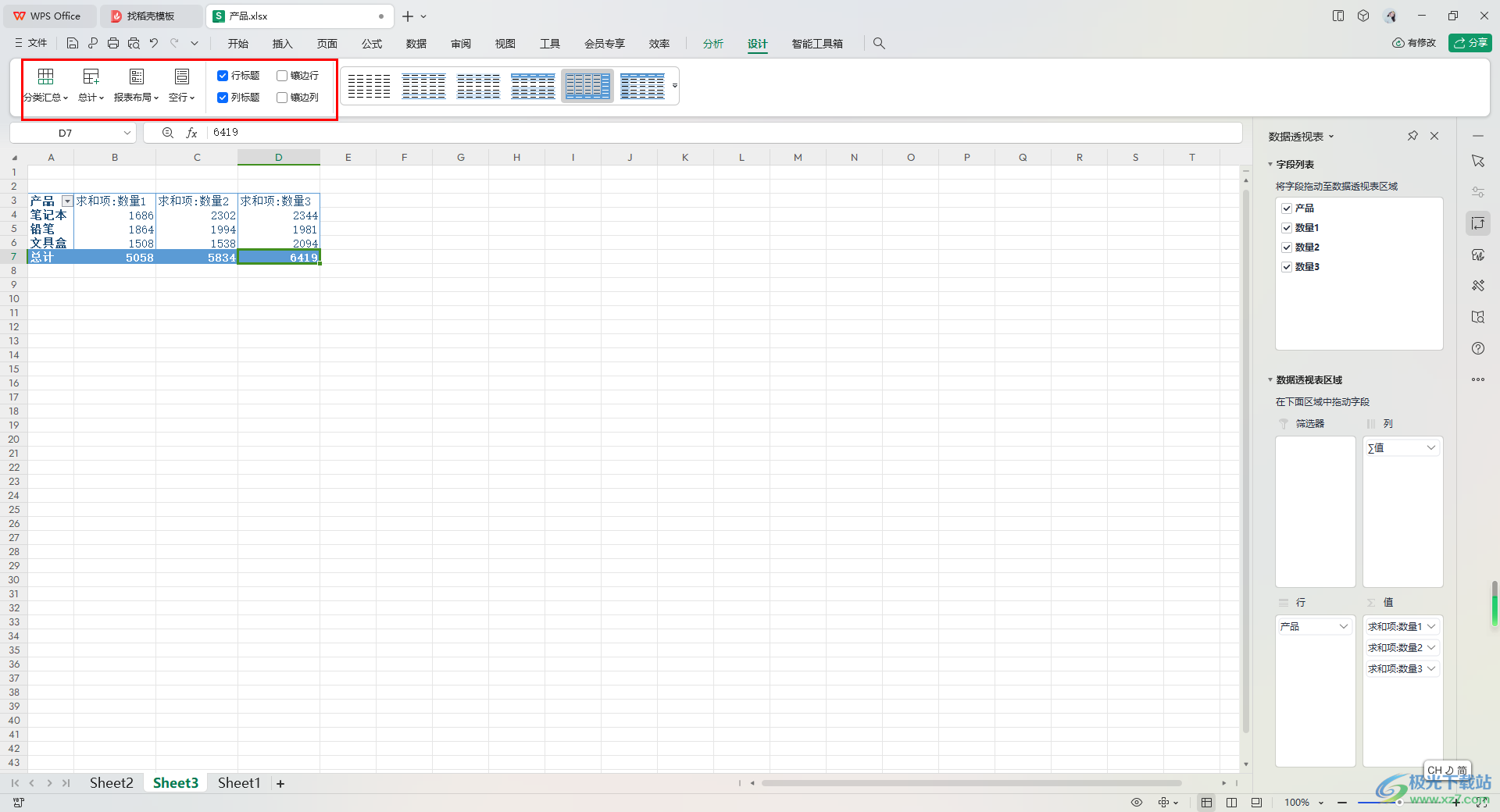Open the 公式 ribbon tab
Viewport: 1500px width, 812px height.
pos(372,44)
